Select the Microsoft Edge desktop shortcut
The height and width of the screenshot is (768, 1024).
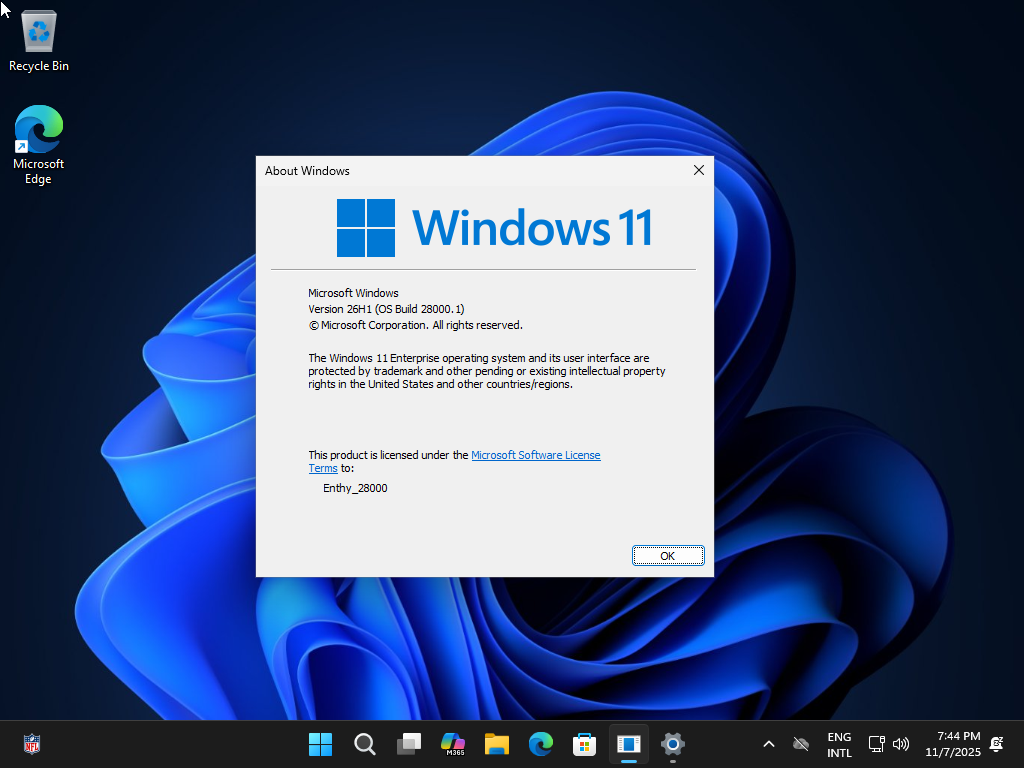coord(39,145)
